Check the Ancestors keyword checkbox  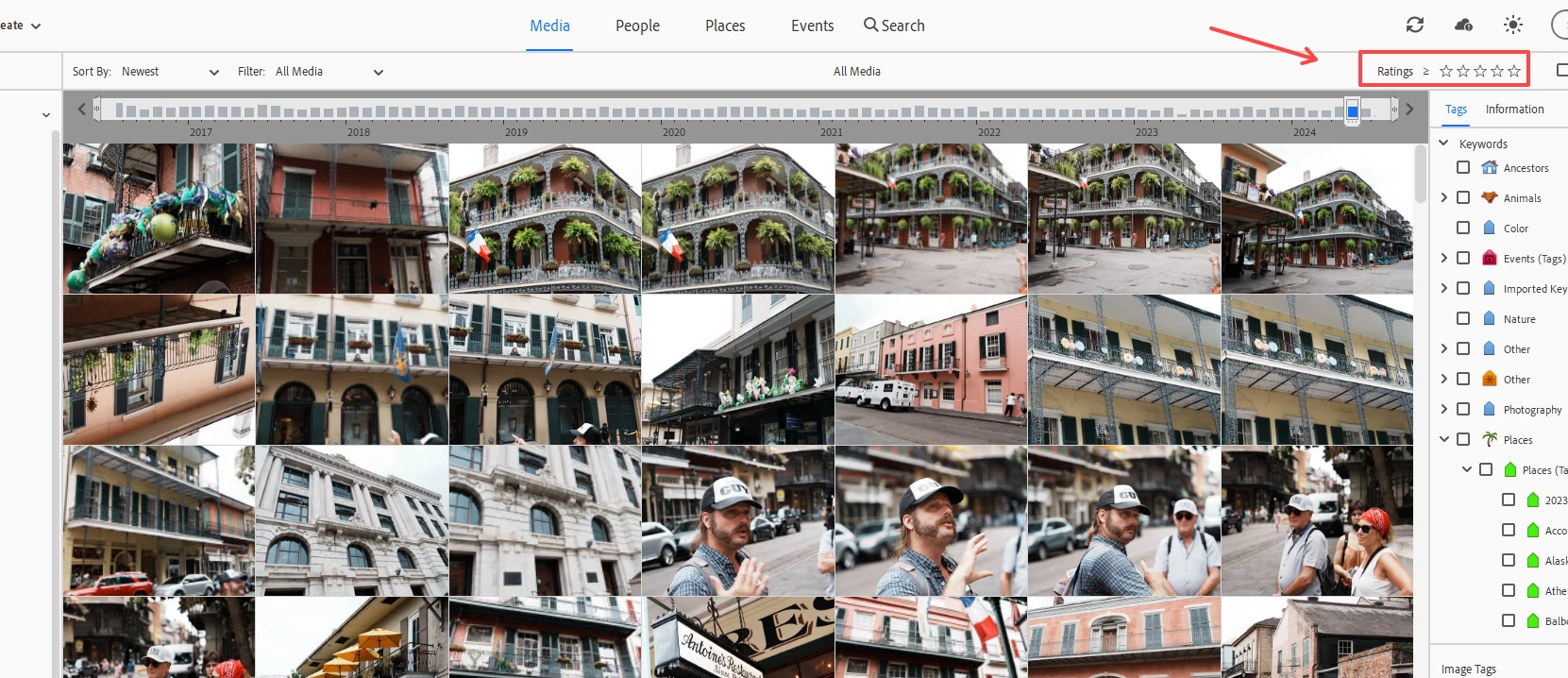[x=1463, y=167]
